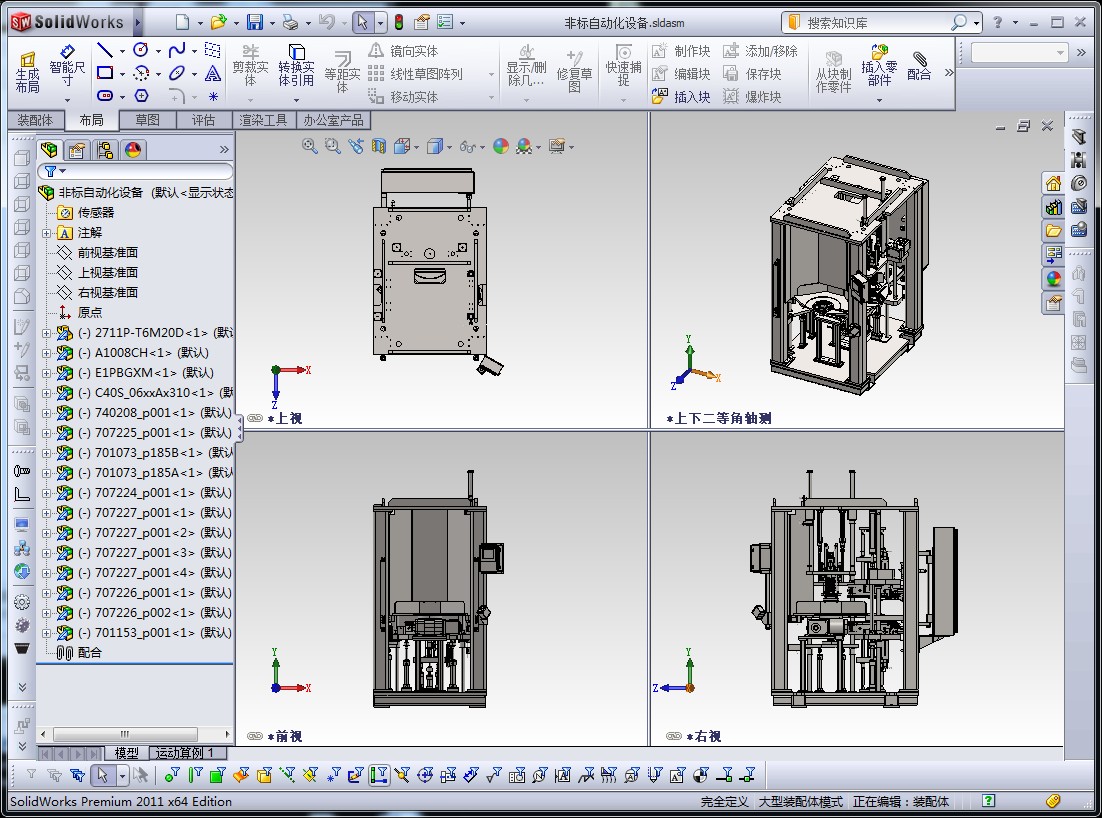Open the design tree filter field
The width and height of the screenshot is (1102, 818).
click(135, 171)
